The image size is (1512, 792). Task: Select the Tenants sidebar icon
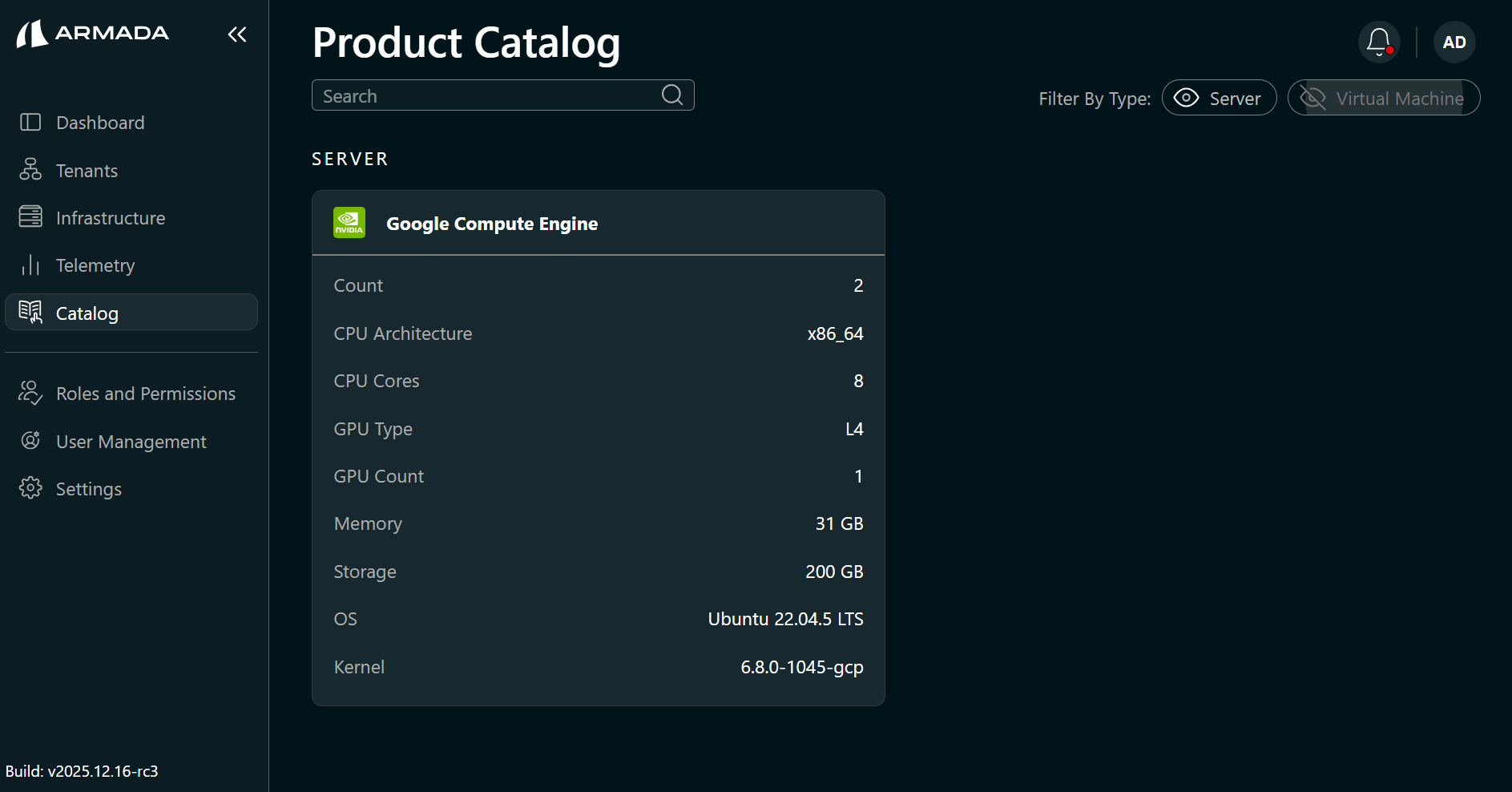point(30,170)
